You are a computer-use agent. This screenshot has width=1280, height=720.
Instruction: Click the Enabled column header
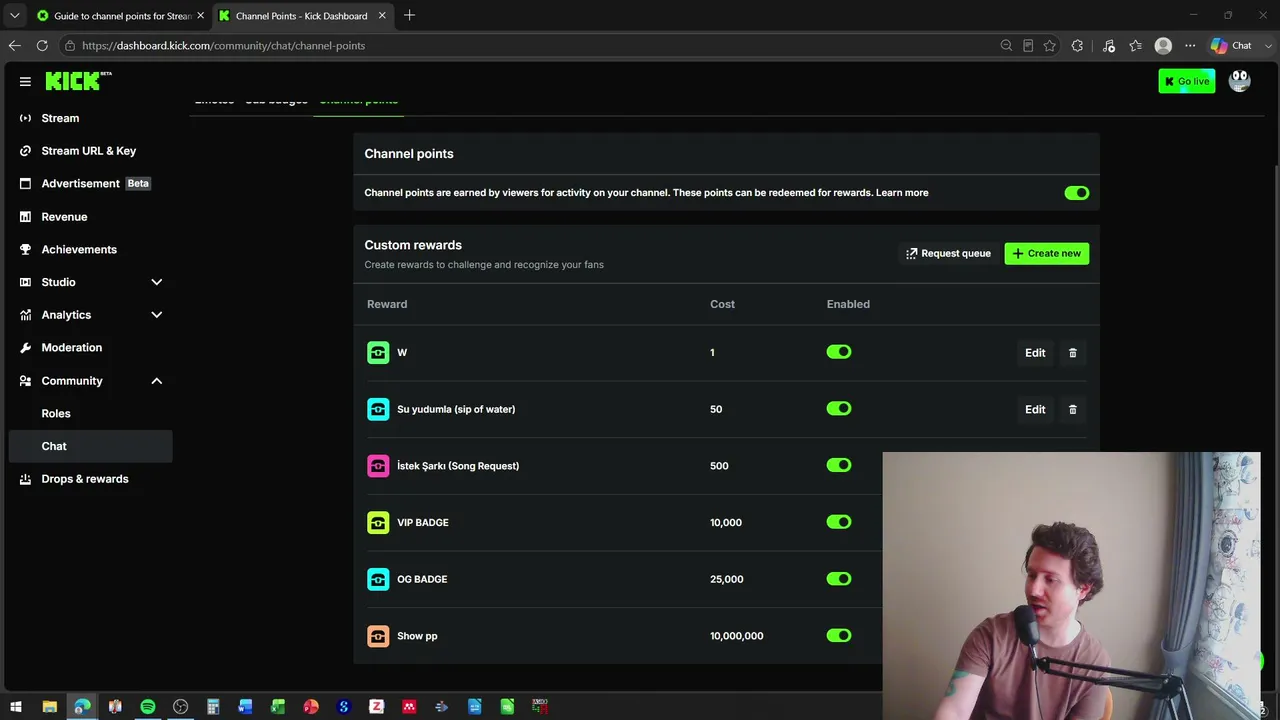pyautogui.click(x=848, y=304)
